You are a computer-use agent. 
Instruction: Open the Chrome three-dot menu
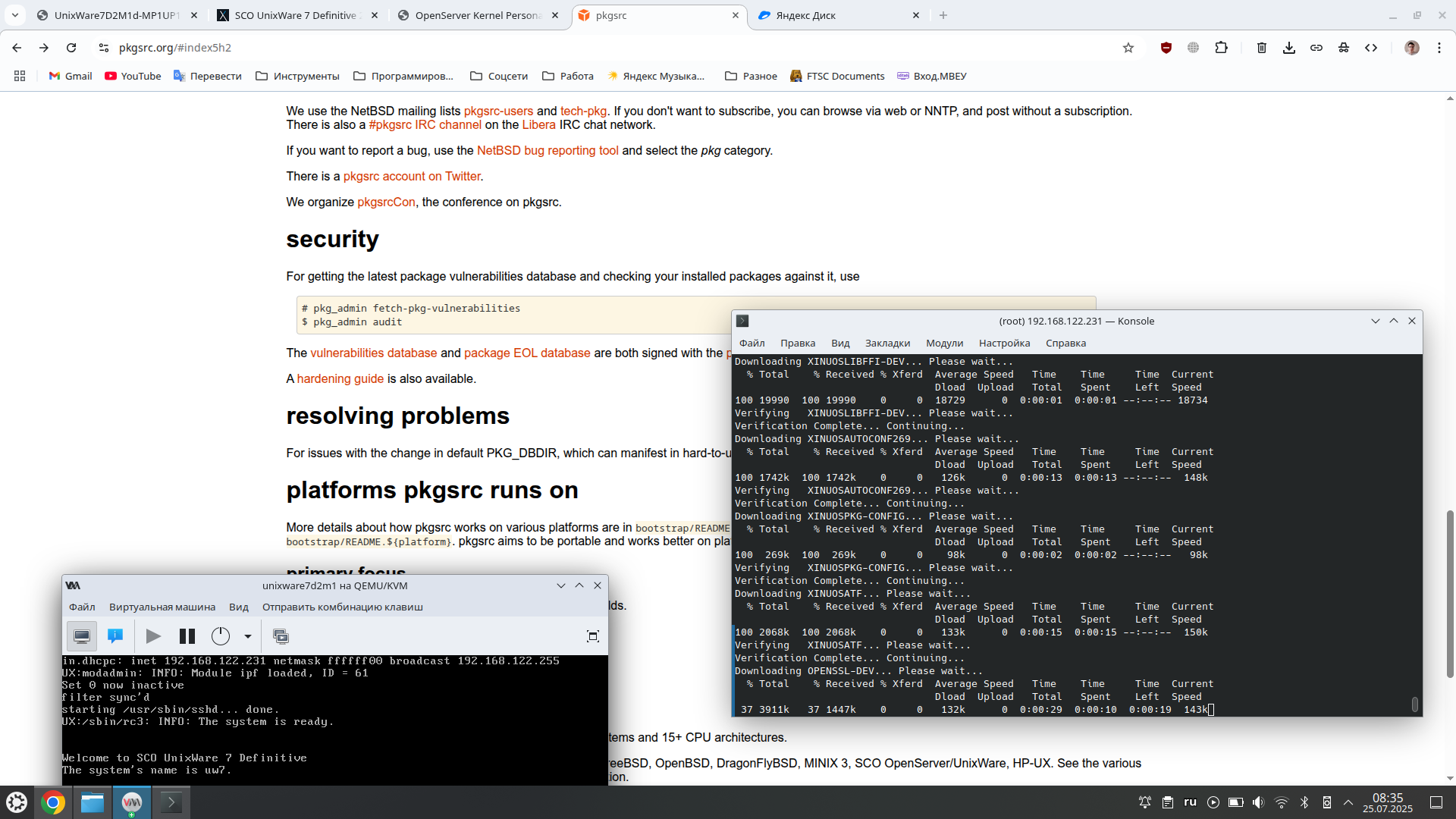(x=1439, y=48)
